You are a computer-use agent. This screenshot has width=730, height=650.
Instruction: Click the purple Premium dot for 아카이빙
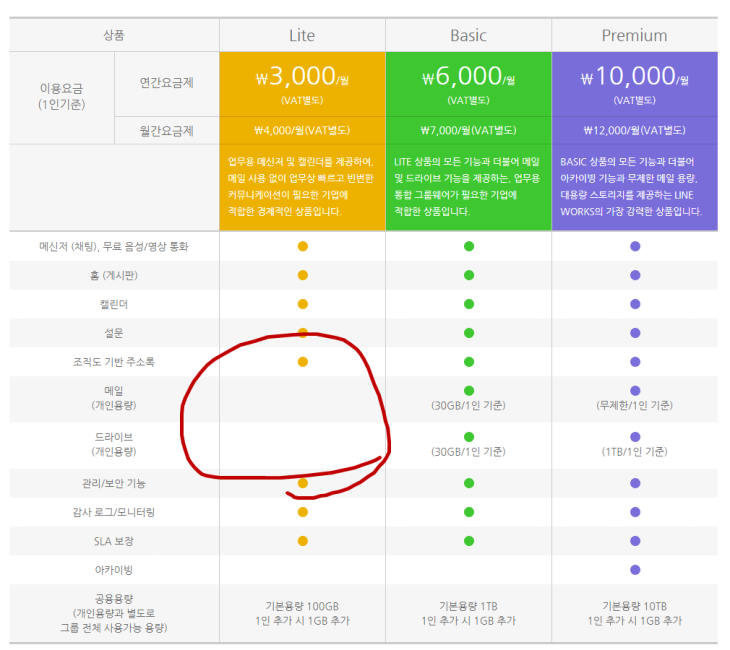[634, 570]
